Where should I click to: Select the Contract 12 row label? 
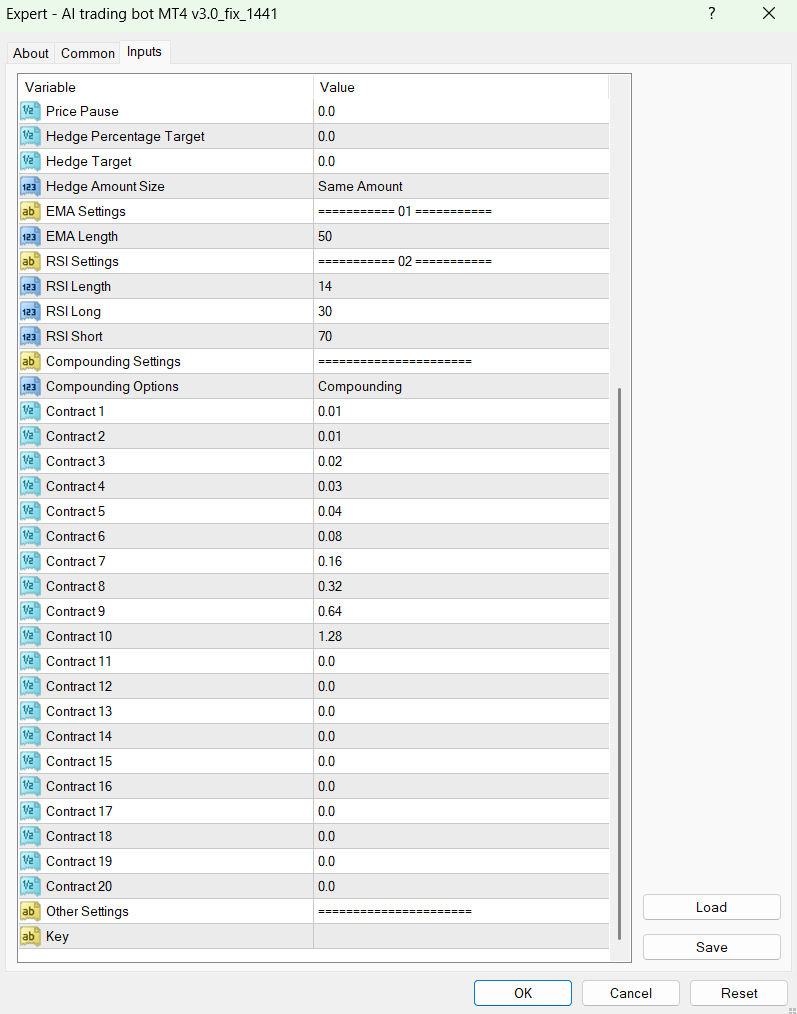[79, 686]
